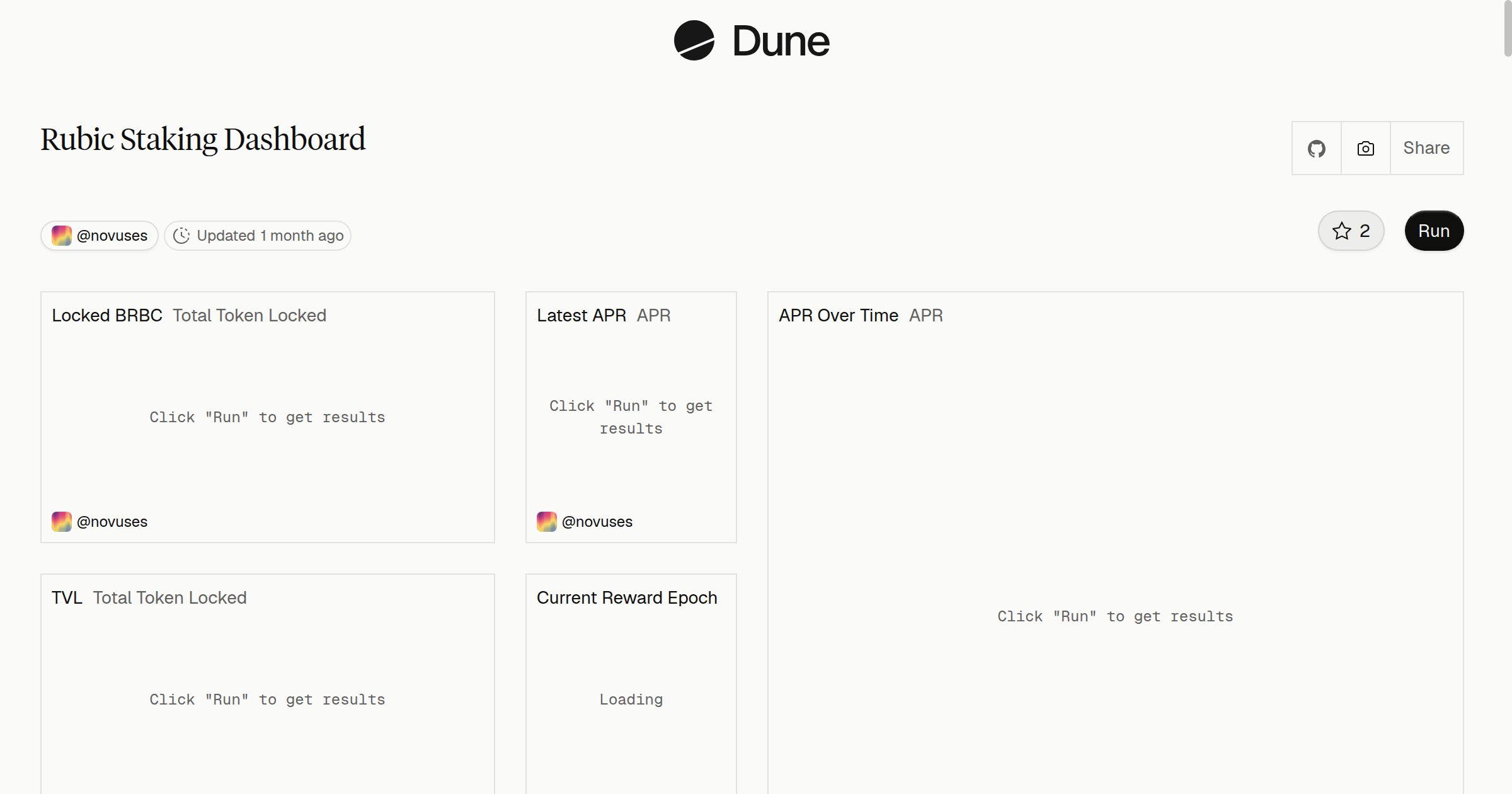Image resolution: width=1512 pixels, height=794 pixels.
Task: Click header avatar icon beside @novuses
Action: click(62, 236)
